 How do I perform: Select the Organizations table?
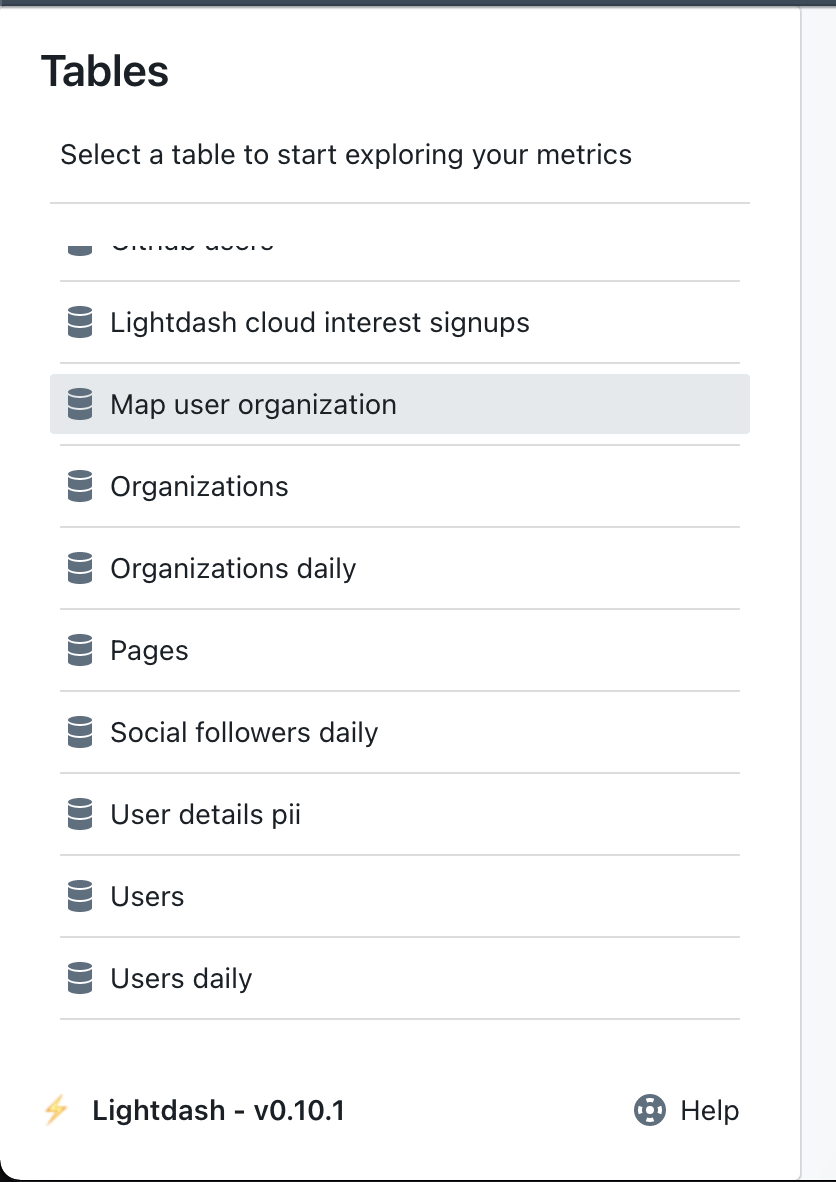pyautogui.click(x=200, y=486)
